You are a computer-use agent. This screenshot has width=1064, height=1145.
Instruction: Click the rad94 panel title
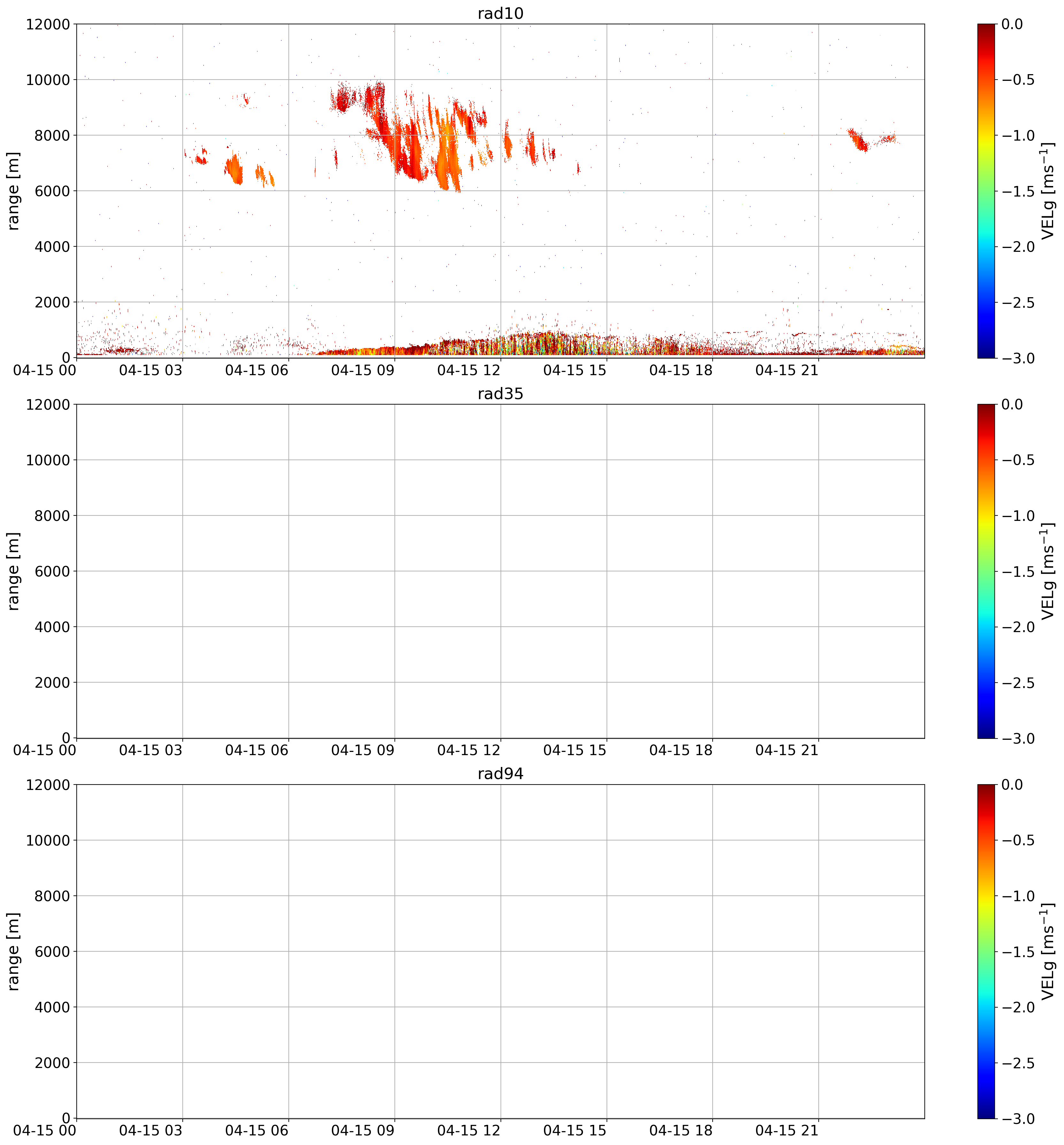[x=500, y=774]
